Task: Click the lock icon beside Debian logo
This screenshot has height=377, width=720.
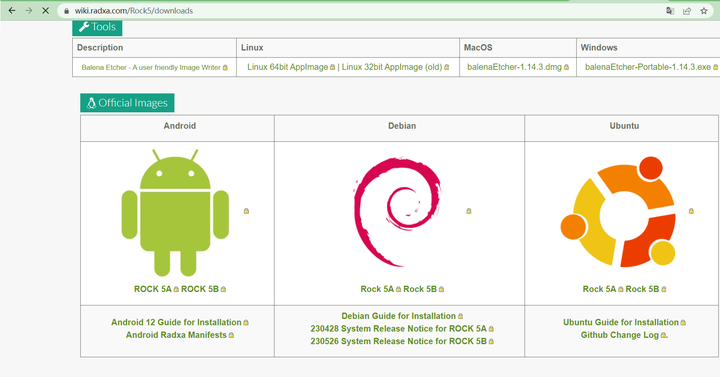Action: (x=468, y=211)
